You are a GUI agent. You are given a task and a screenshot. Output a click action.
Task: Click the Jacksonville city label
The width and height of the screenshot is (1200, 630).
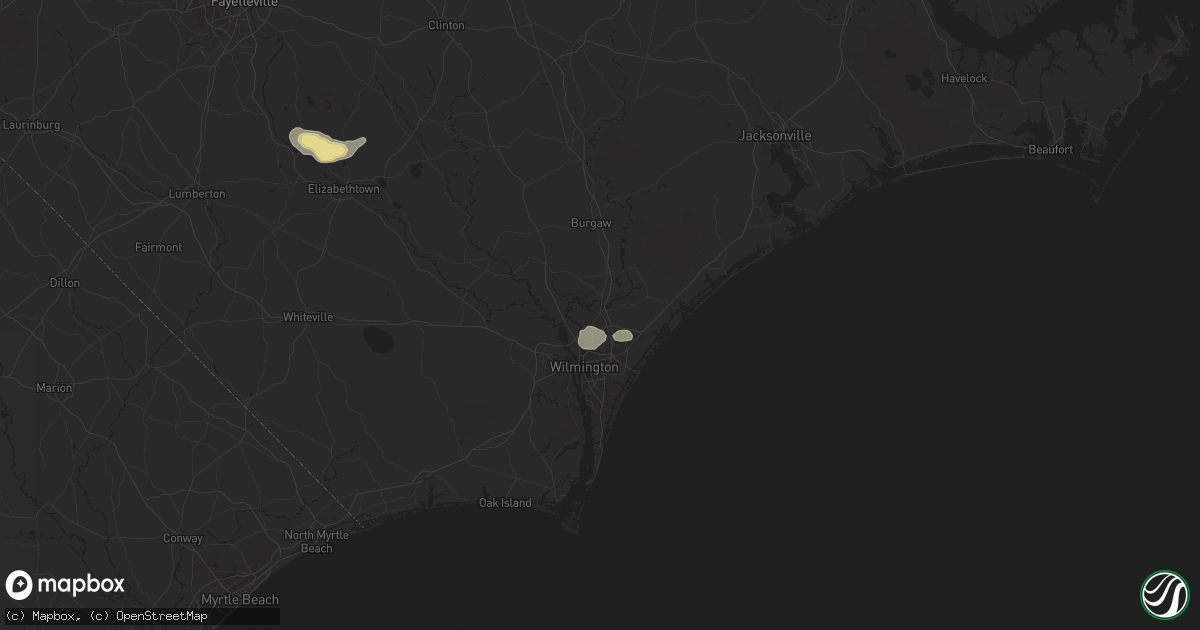pos(775,136)
